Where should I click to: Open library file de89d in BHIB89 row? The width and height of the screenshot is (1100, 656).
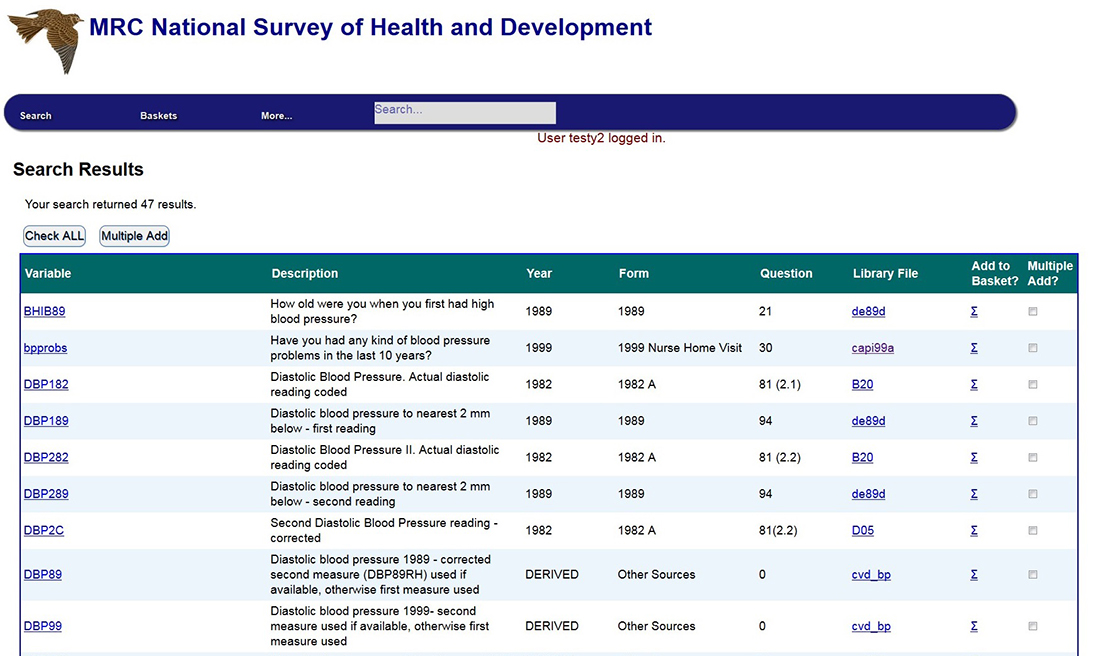(x=868, y=312)
